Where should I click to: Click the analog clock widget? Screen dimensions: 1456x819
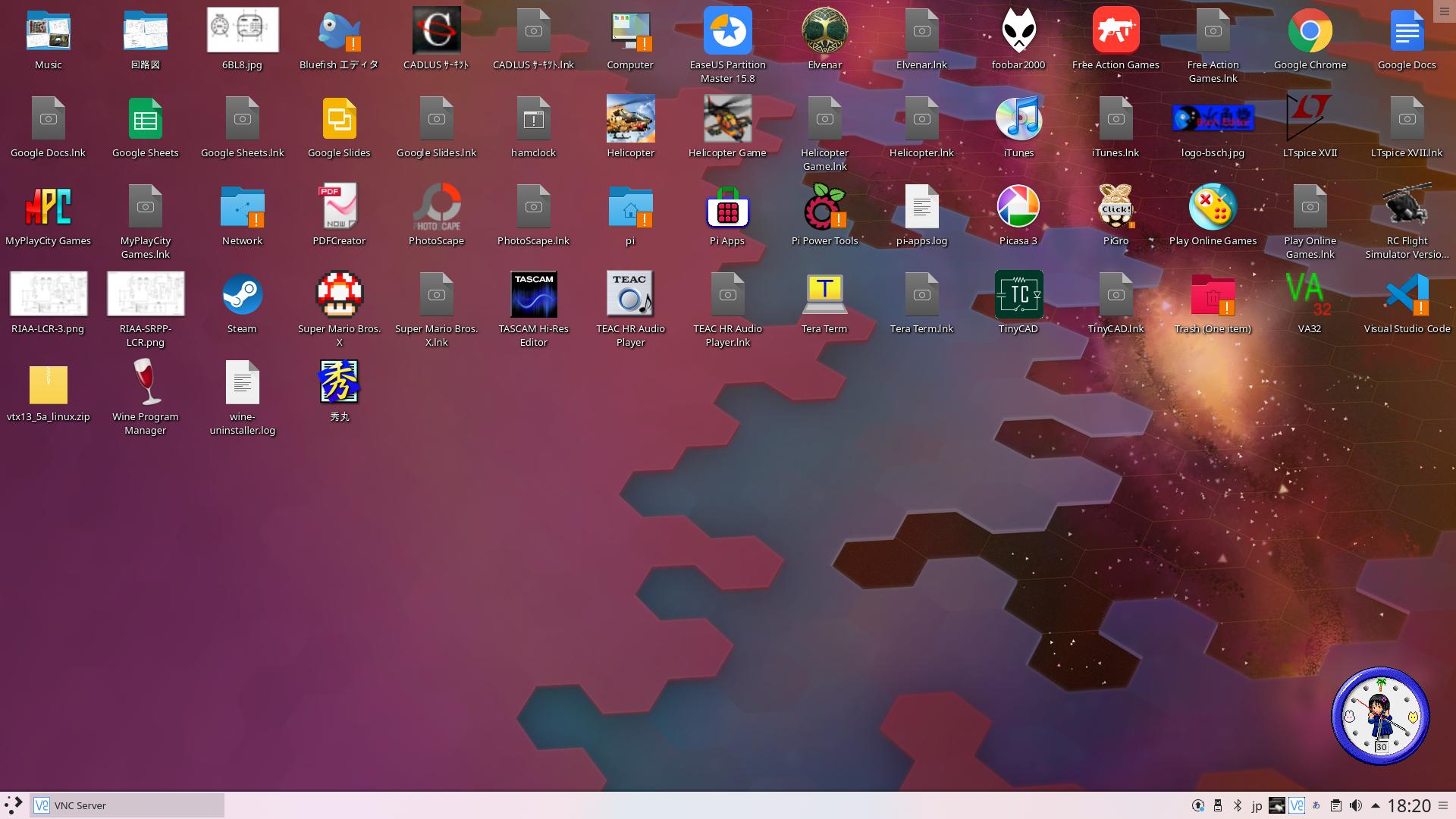(x=1380, y=717)
